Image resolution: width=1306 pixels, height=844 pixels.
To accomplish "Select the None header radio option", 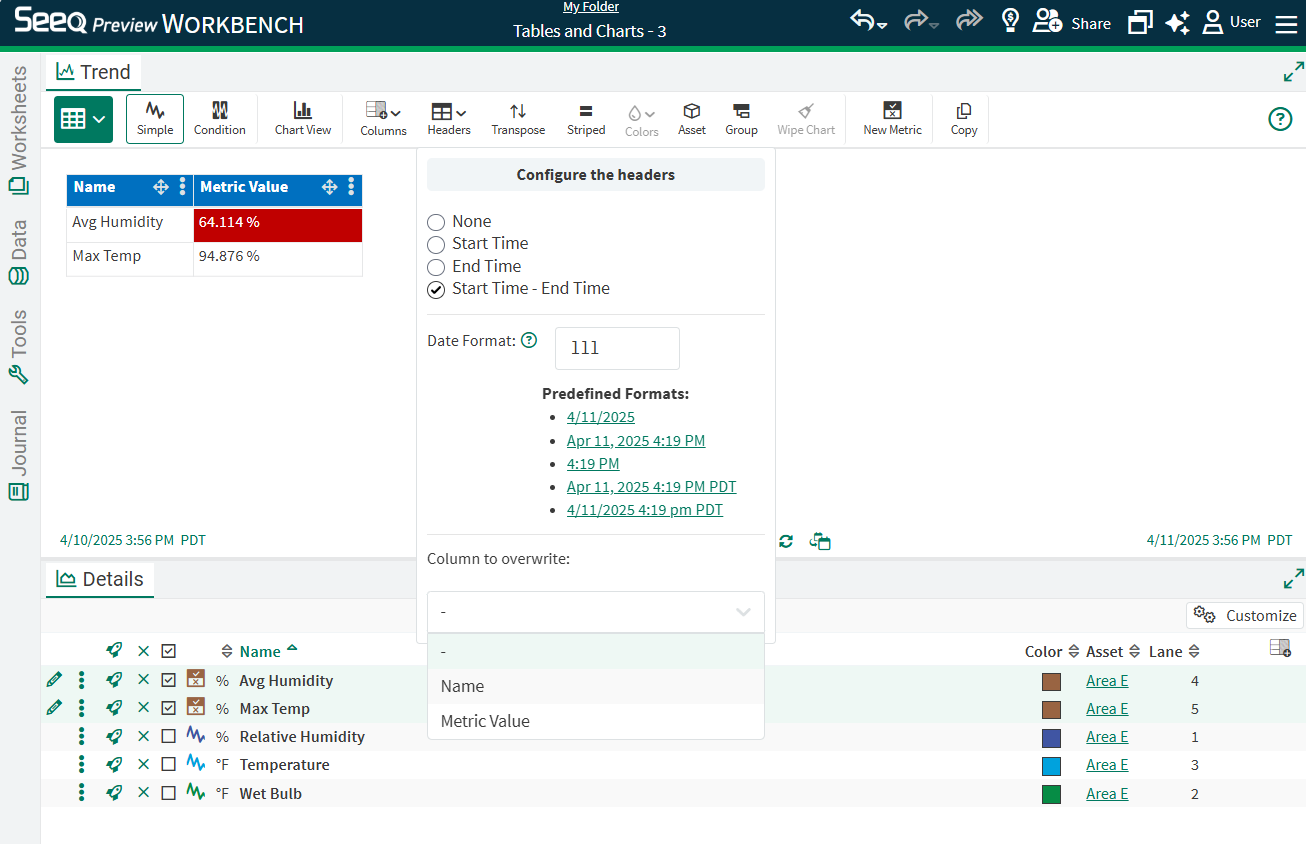I will pyautogui.click(x=436, y=222).
